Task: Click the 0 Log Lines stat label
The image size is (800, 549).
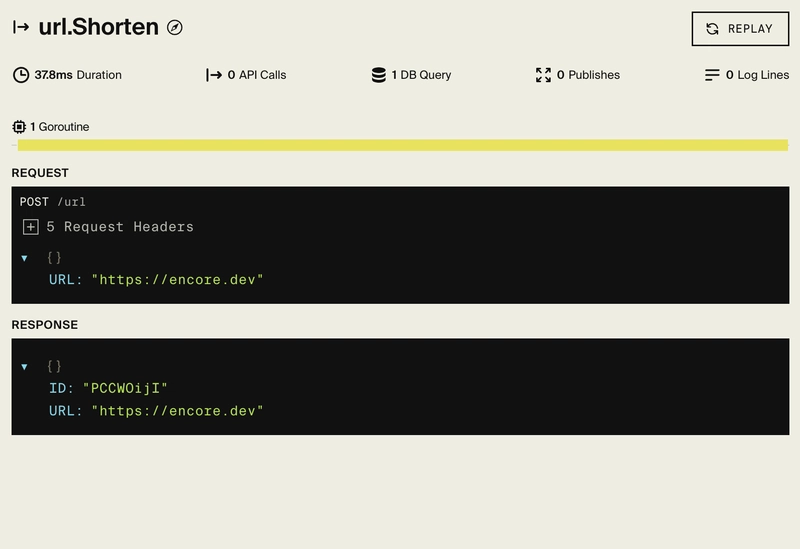Action: (757, 75)
